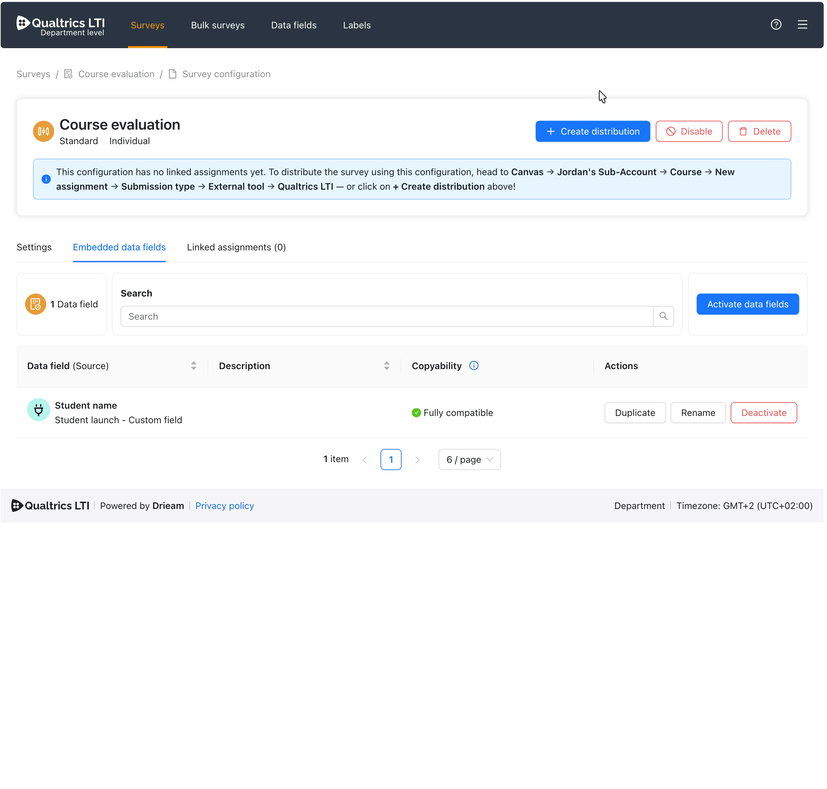Click the Delete survey button
This screenshot has width=827, height=789.
[759, 131]
